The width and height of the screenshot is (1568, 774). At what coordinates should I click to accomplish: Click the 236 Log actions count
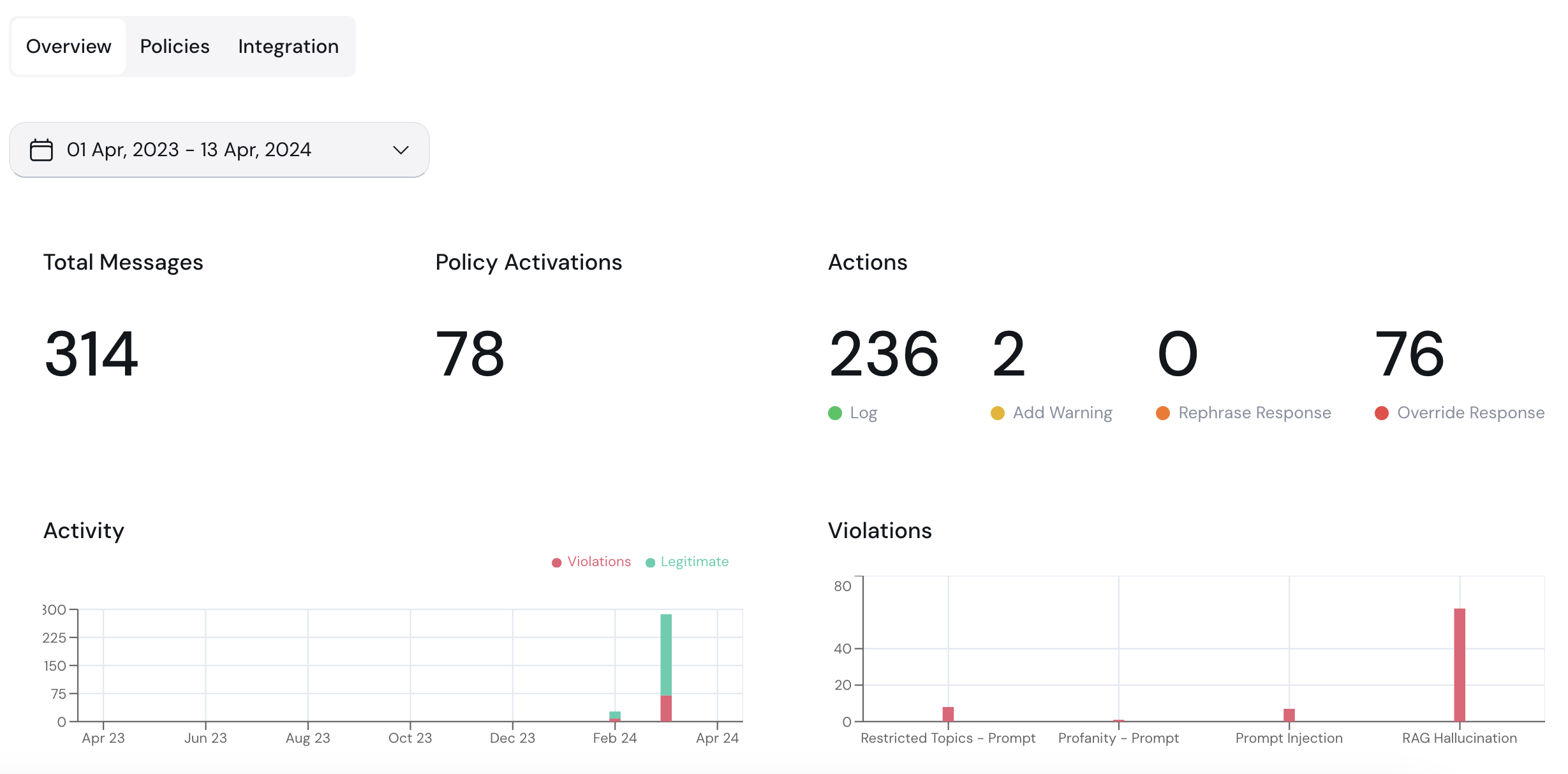(x=883, y=353)
